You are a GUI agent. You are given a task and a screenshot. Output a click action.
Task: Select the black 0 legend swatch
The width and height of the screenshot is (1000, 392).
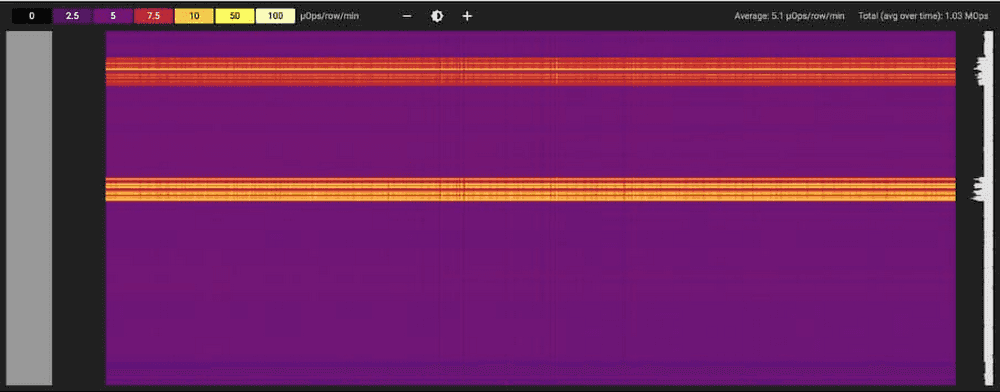(31, 16)
